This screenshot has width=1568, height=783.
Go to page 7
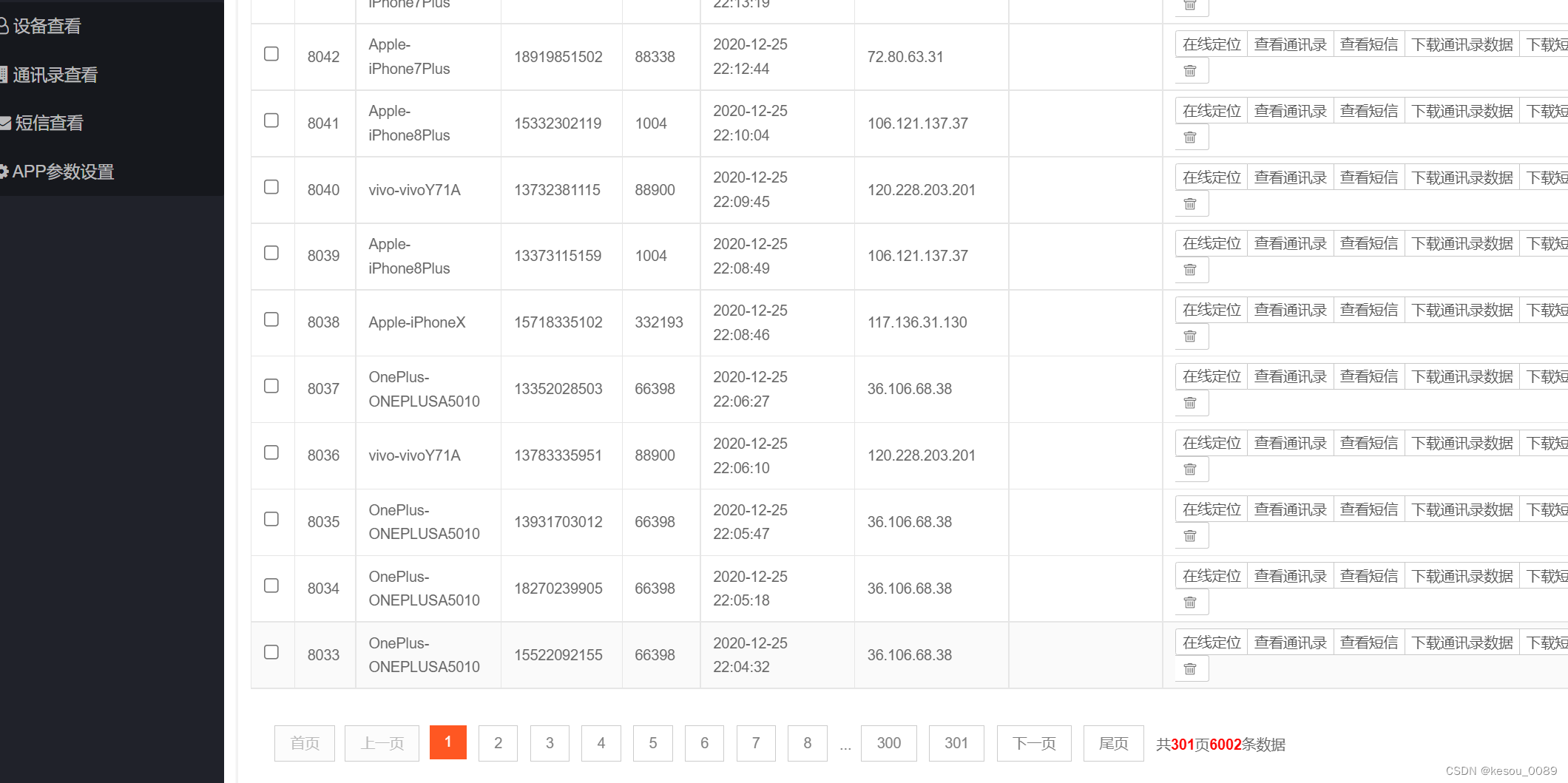756,743
